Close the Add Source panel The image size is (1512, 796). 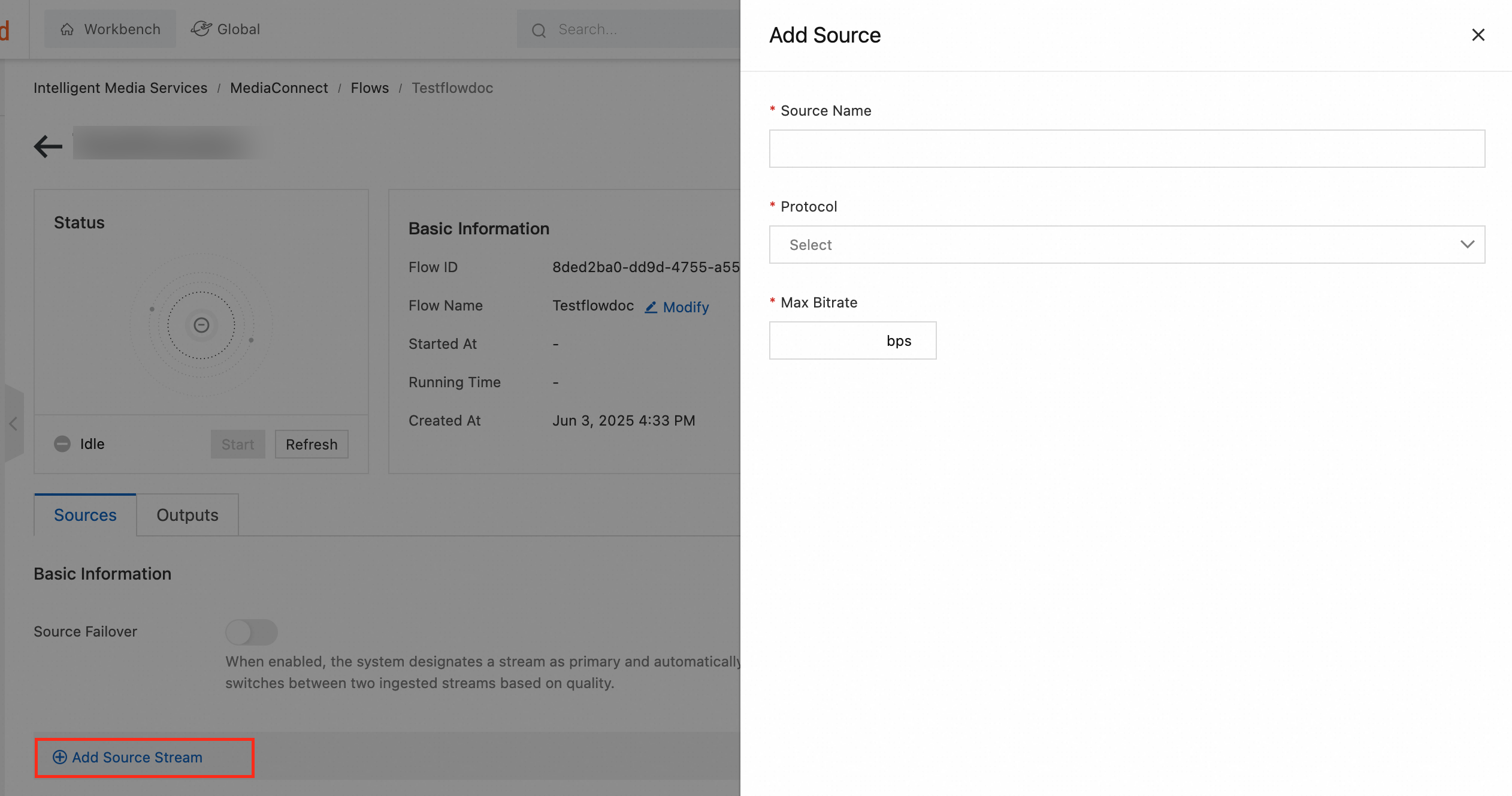(1478, 35)
